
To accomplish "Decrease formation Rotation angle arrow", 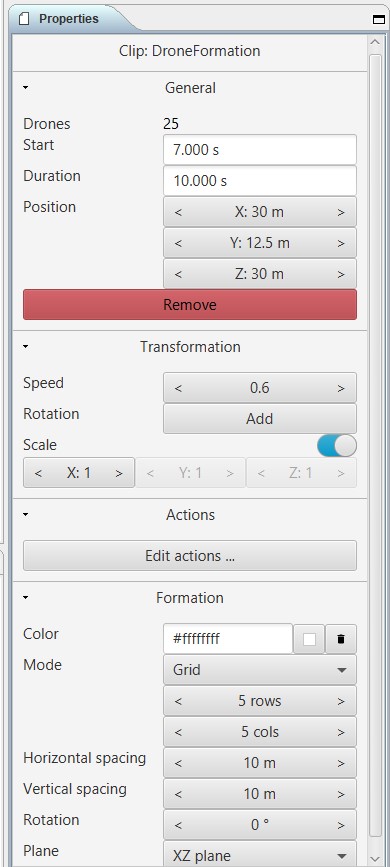I will coord(178,825).
